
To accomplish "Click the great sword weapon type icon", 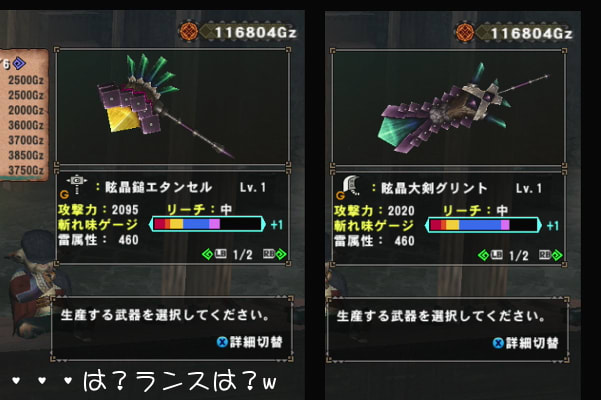I will click(351, 185).
